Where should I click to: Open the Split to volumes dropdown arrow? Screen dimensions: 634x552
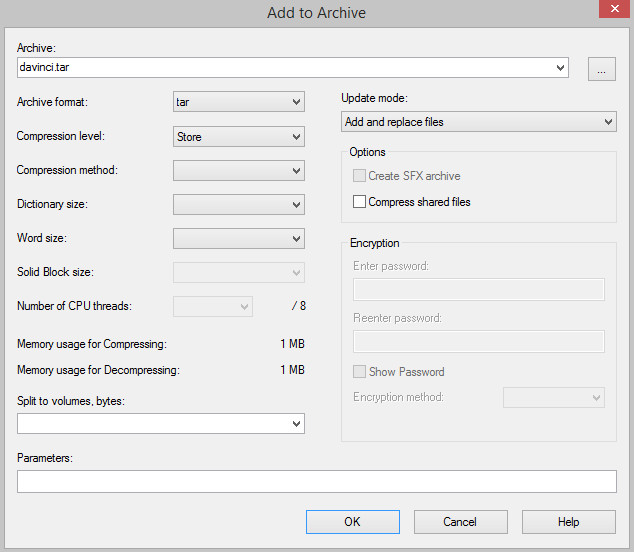coord(296,424)
